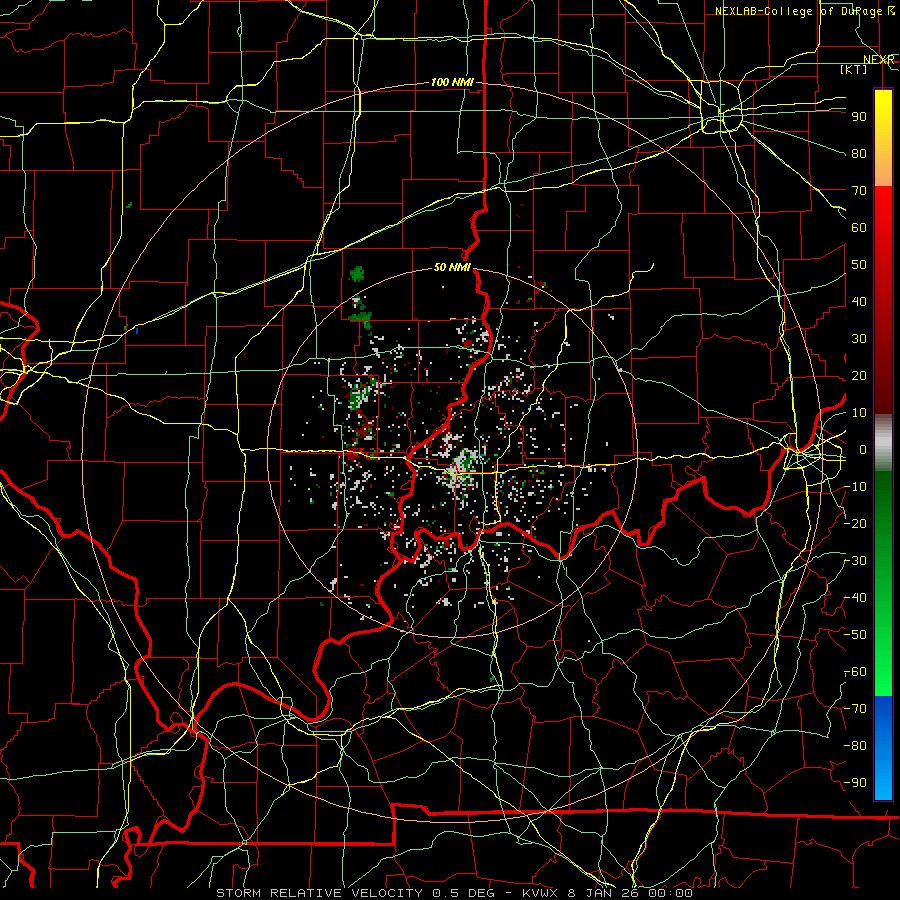The width and height of the screenshot is (900, 900).
Task: Click the 40 value on velocity scale
Action: (x=859, y=301)
